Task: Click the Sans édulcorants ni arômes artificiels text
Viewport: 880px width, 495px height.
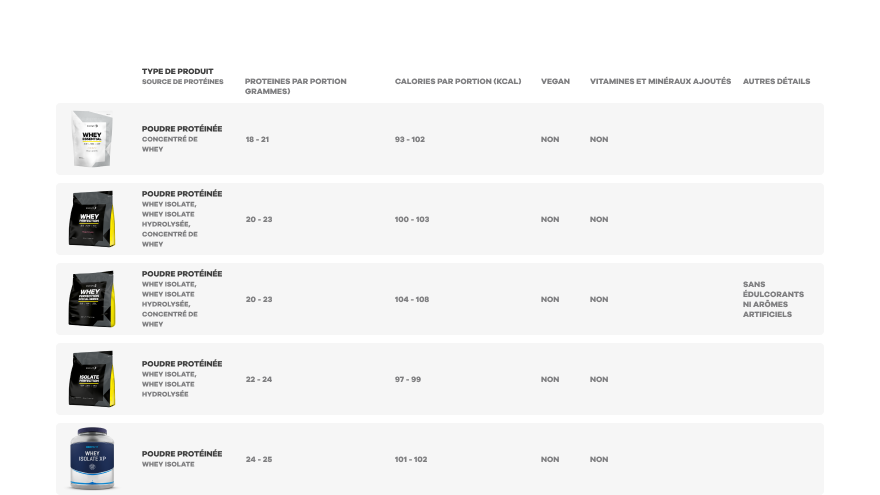Action: click(773, 299)
